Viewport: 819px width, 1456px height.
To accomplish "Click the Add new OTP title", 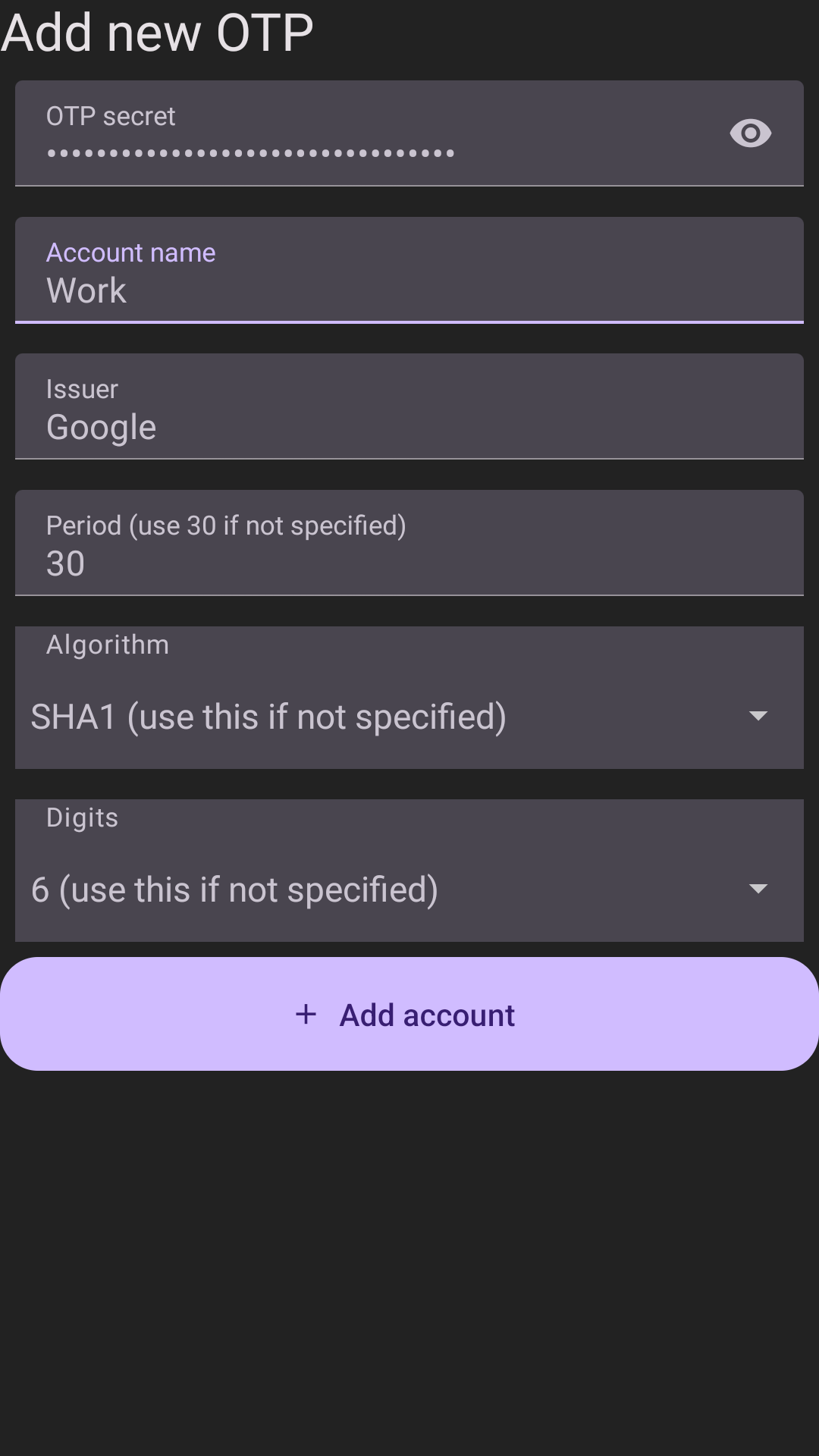I will coord(157,32).
